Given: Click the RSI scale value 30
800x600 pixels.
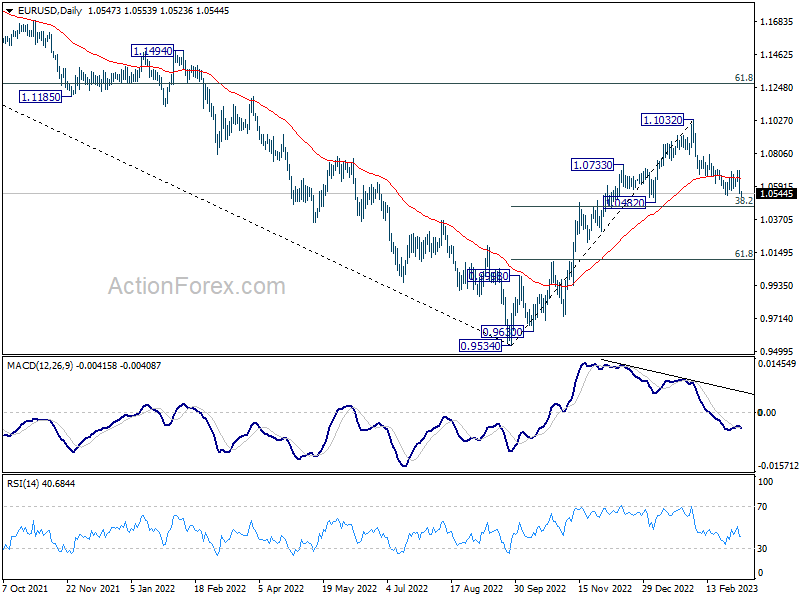Looking at the screenshot, I should point(762,548).
